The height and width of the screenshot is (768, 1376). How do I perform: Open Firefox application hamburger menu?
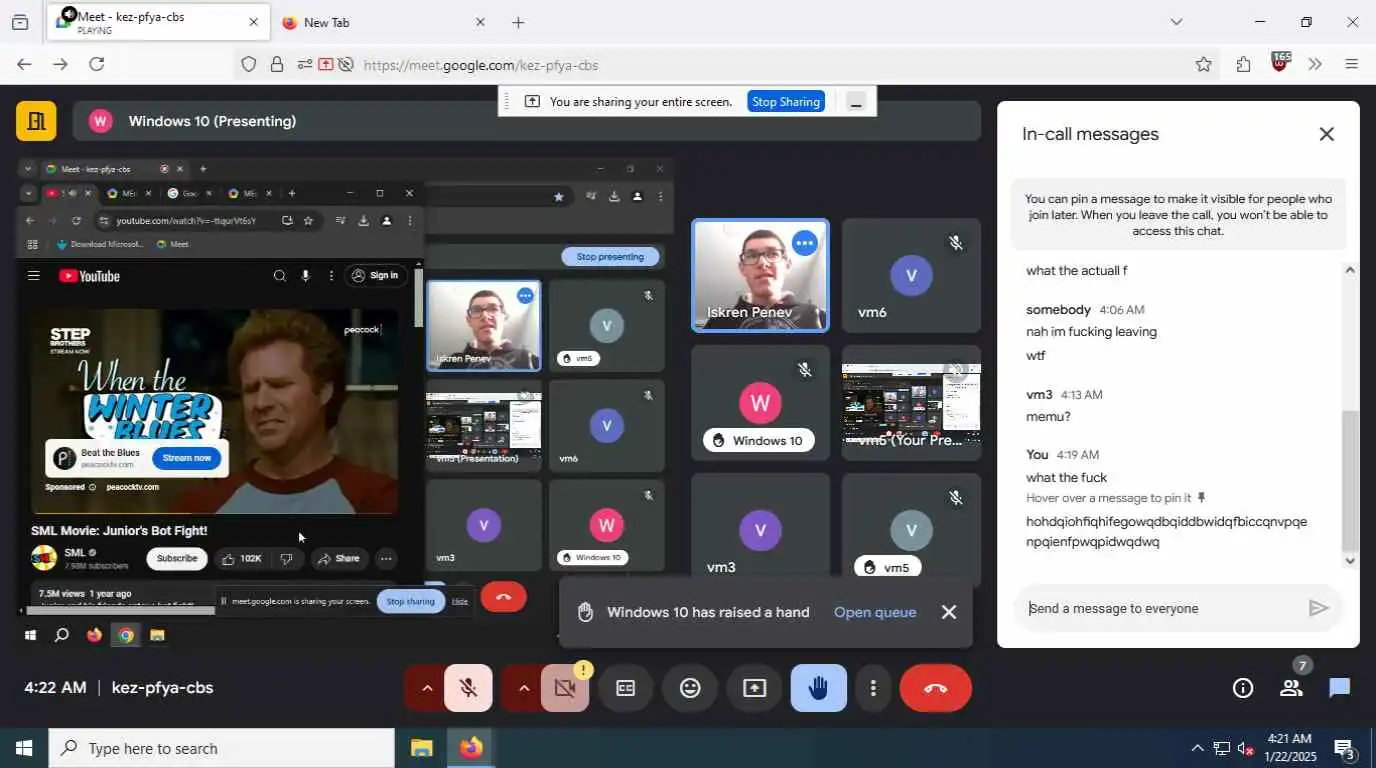point(1352,64)
